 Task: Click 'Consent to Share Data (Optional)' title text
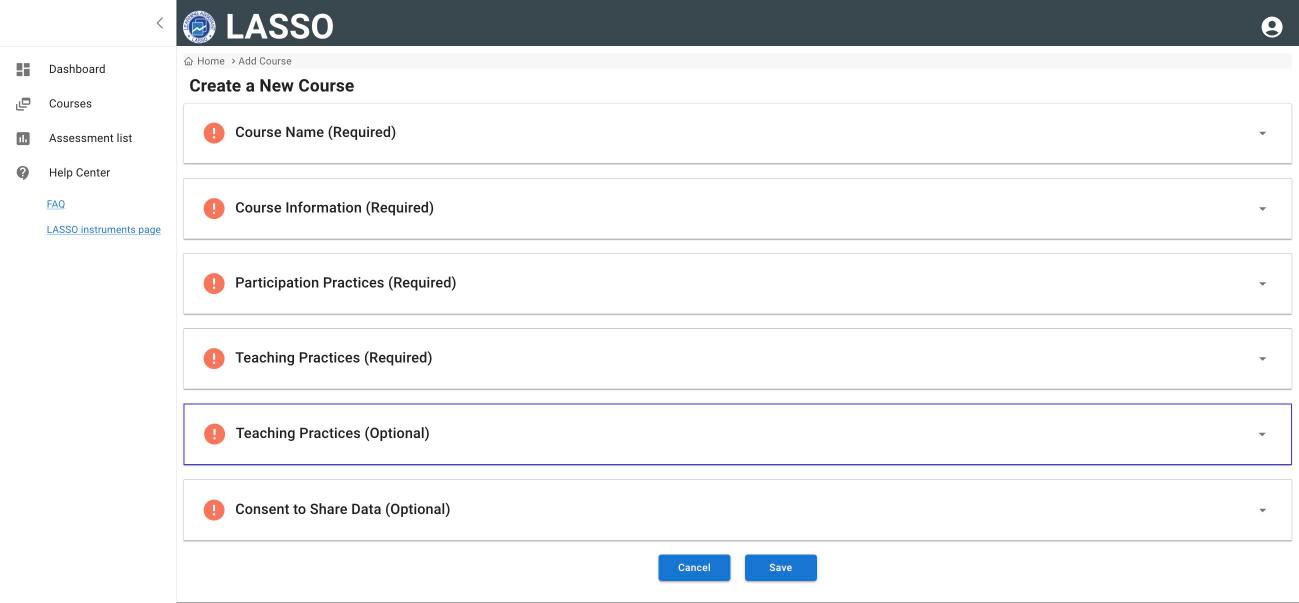coord(342,509)
